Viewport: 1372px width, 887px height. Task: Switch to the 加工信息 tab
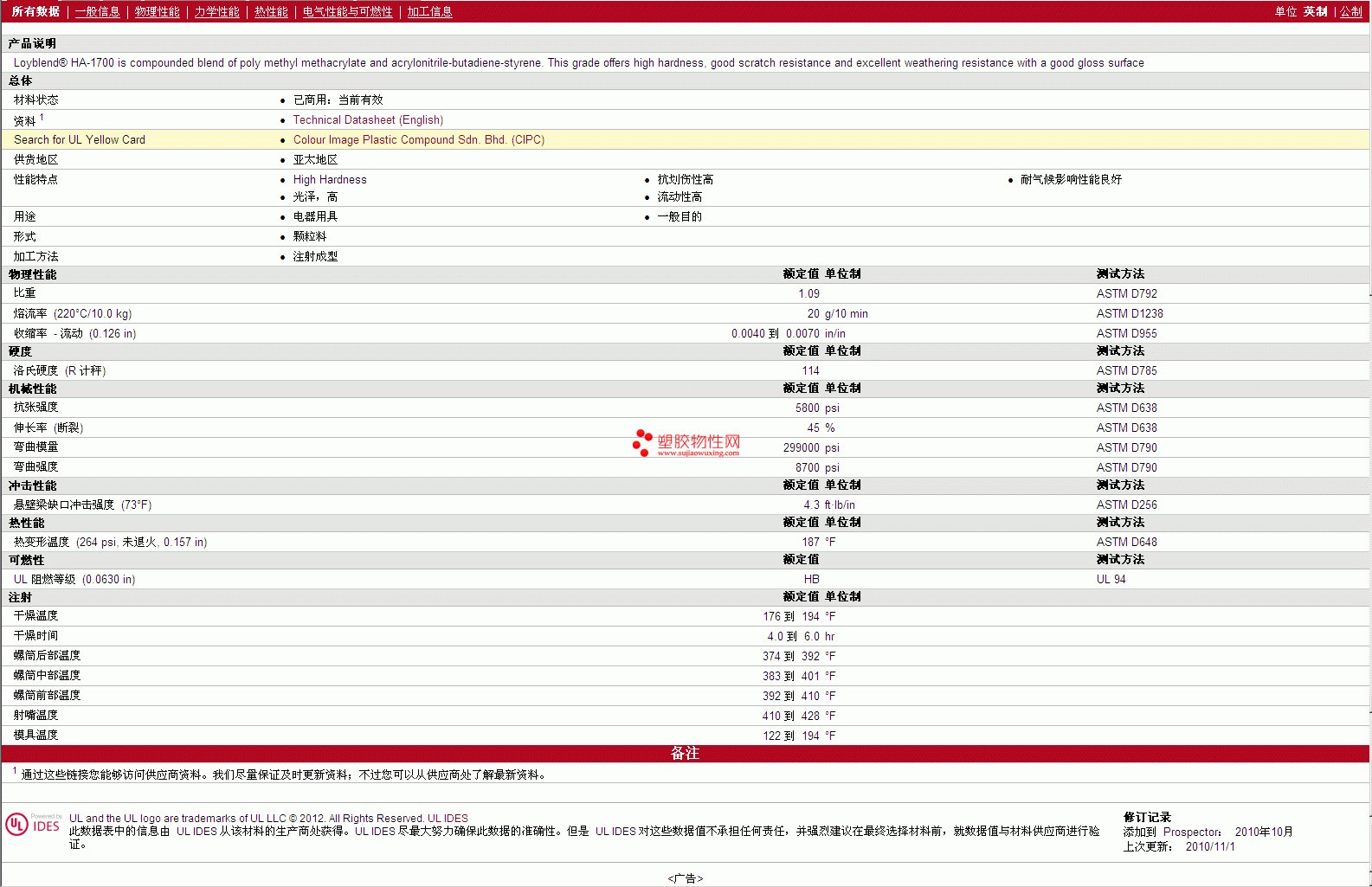click(430, 12)
